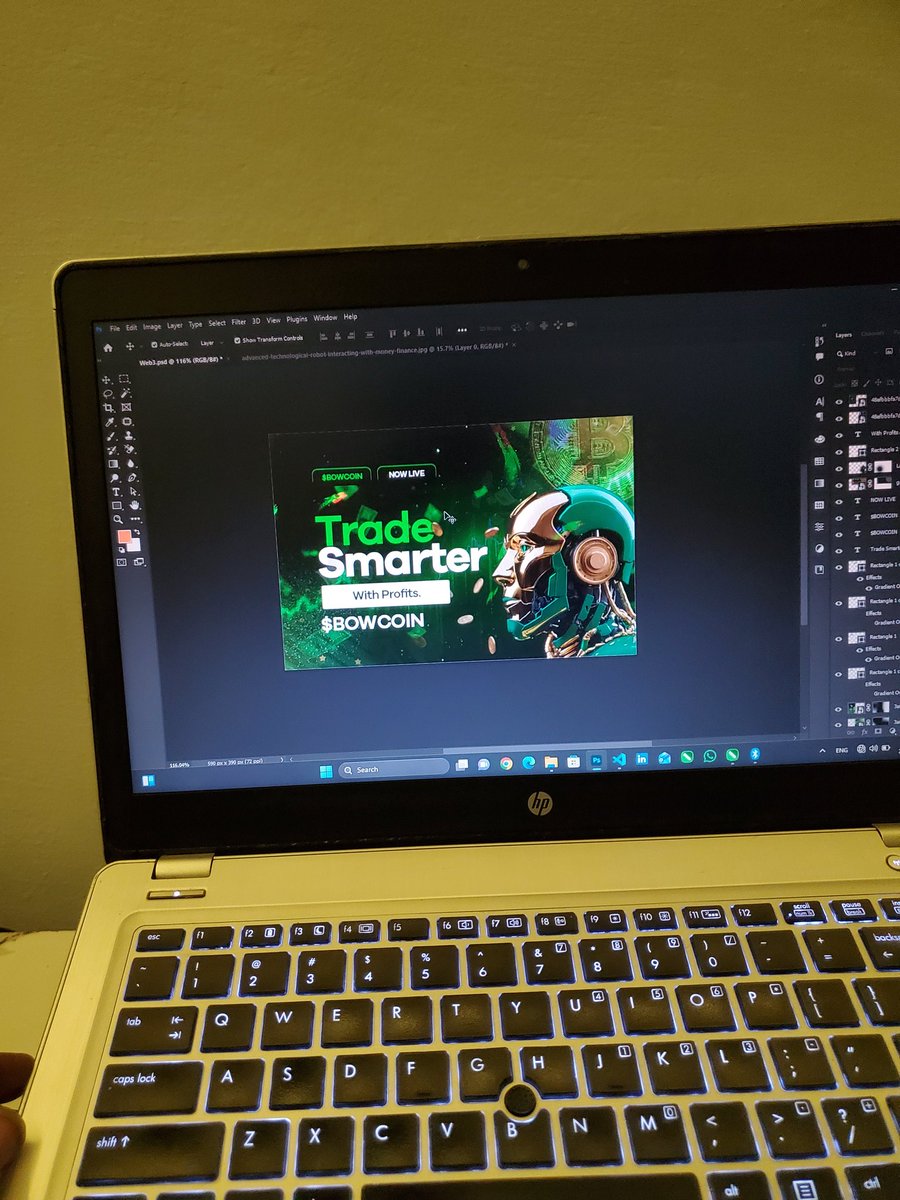
Task: Hide the topmost layer in Layers panel
Action: pyautogui.click(x=839, y=402)
